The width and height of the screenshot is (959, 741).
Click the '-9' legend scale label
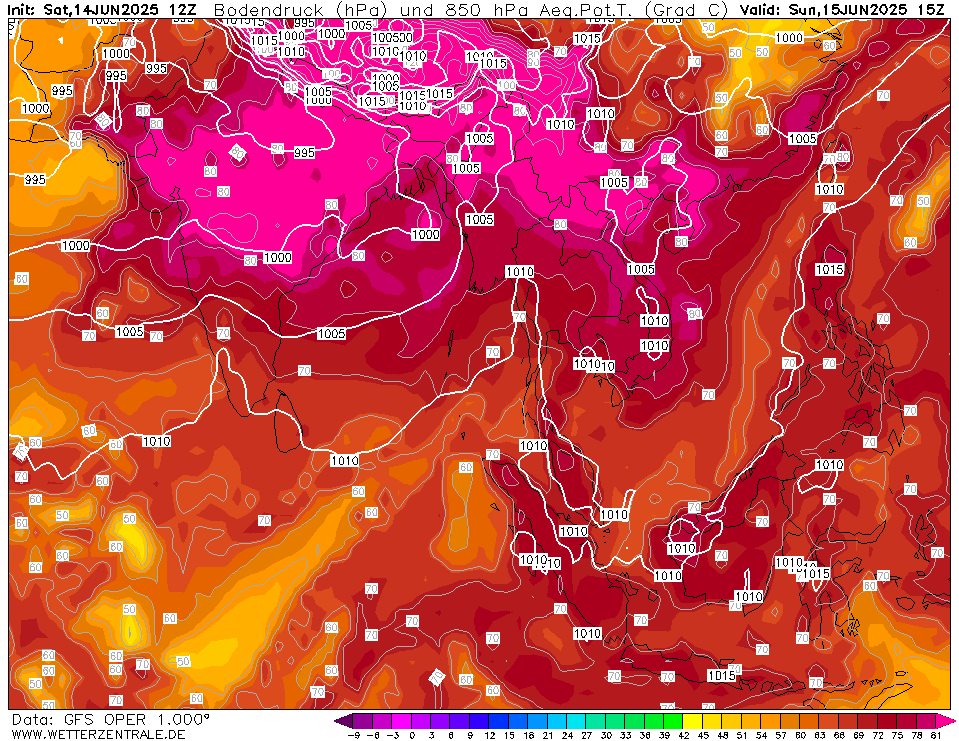[x=354, y=735]
